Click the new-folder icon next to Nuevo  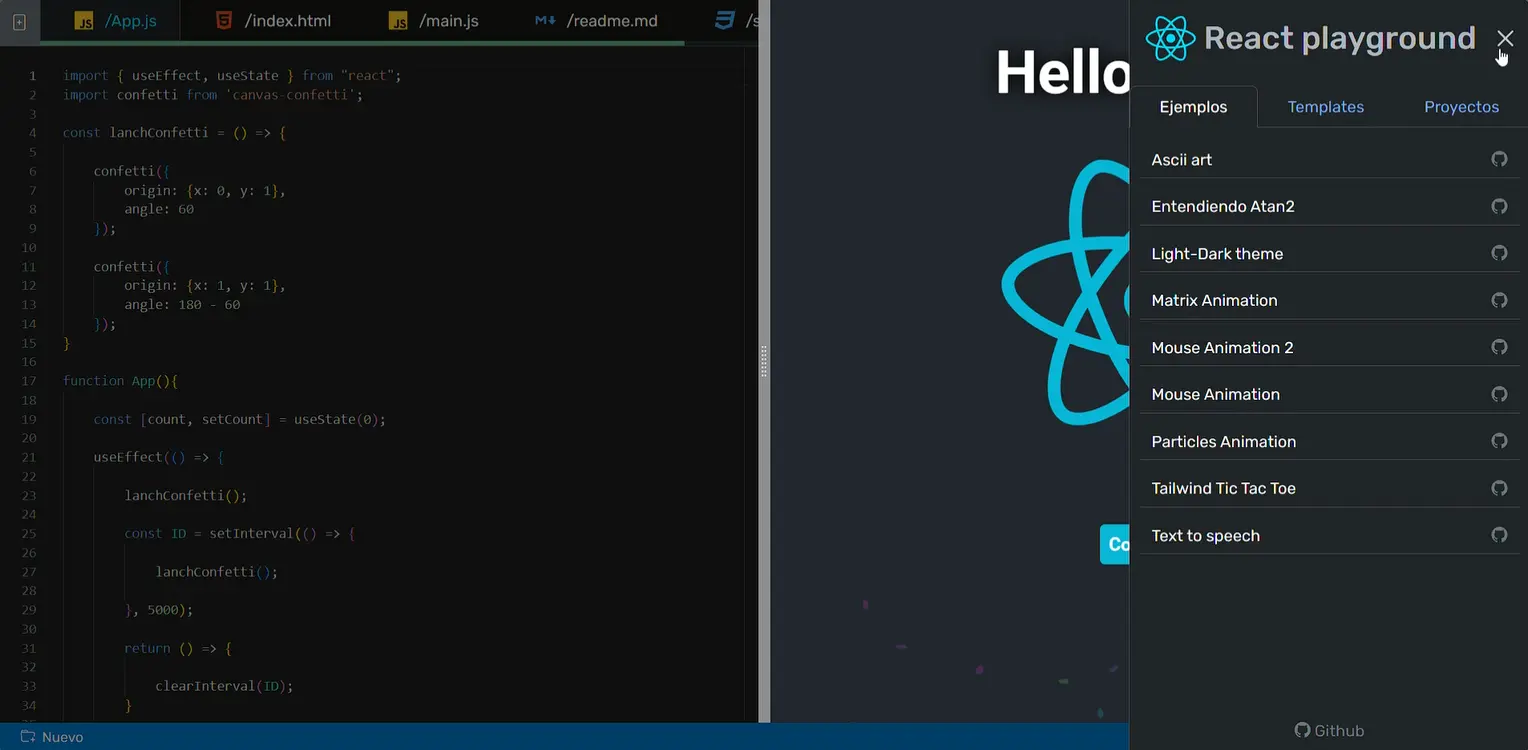click(25, 737)
